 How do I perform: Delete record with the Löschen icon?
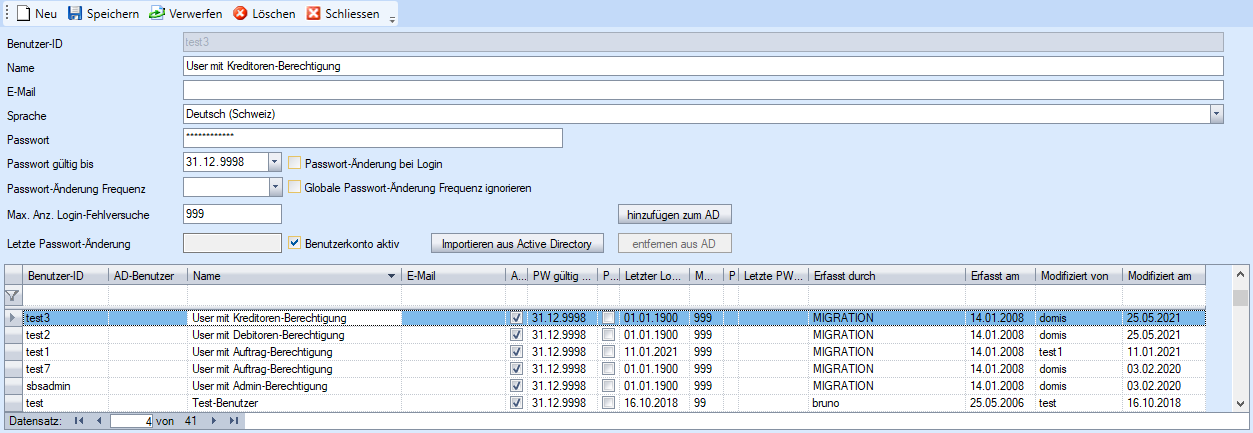[240, 14]
